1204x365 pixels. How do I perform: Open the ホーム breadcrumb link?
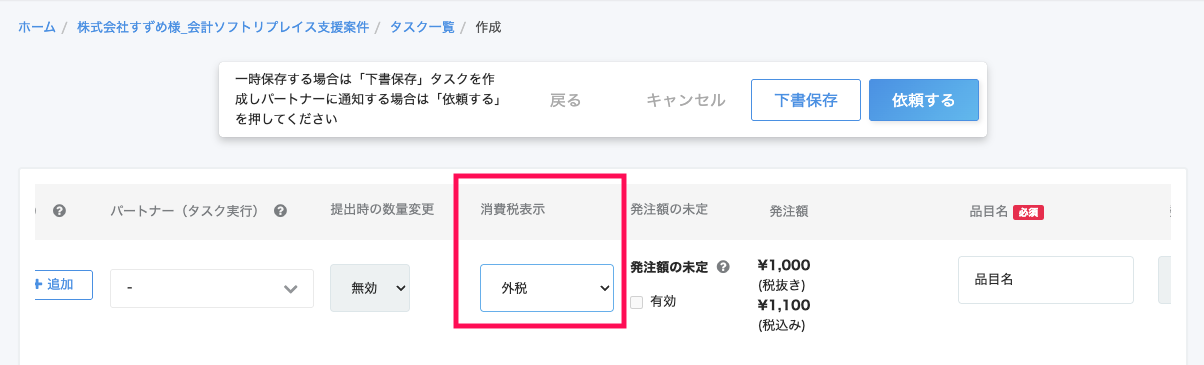[37, 27]
